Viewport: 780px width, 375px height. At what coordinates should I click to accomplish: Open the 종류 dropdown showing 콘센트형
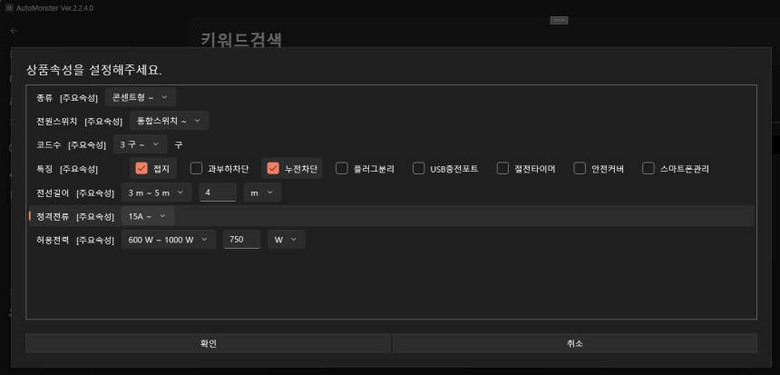click(x=140, y=97)
